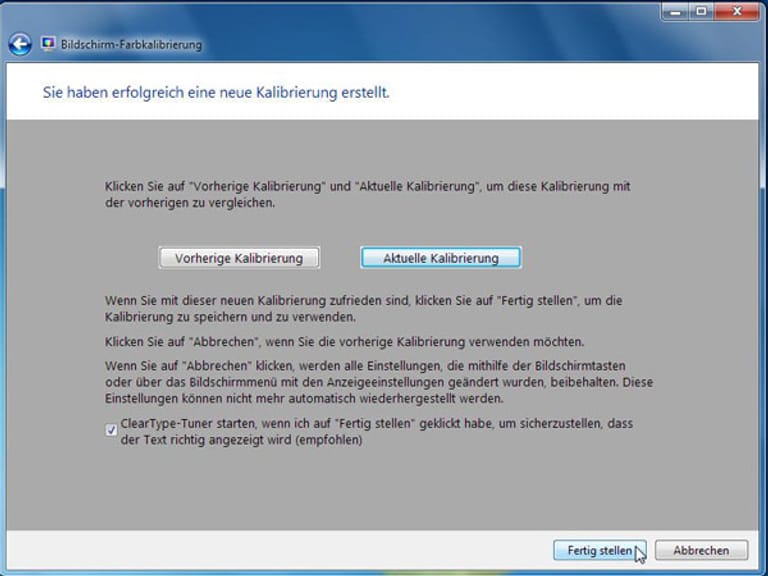Click sentence 'Klicken Sie auf "Abbrechen", wenn Sie die vorherige'
The height and width of the screenshot is (576, 768).
344,342
